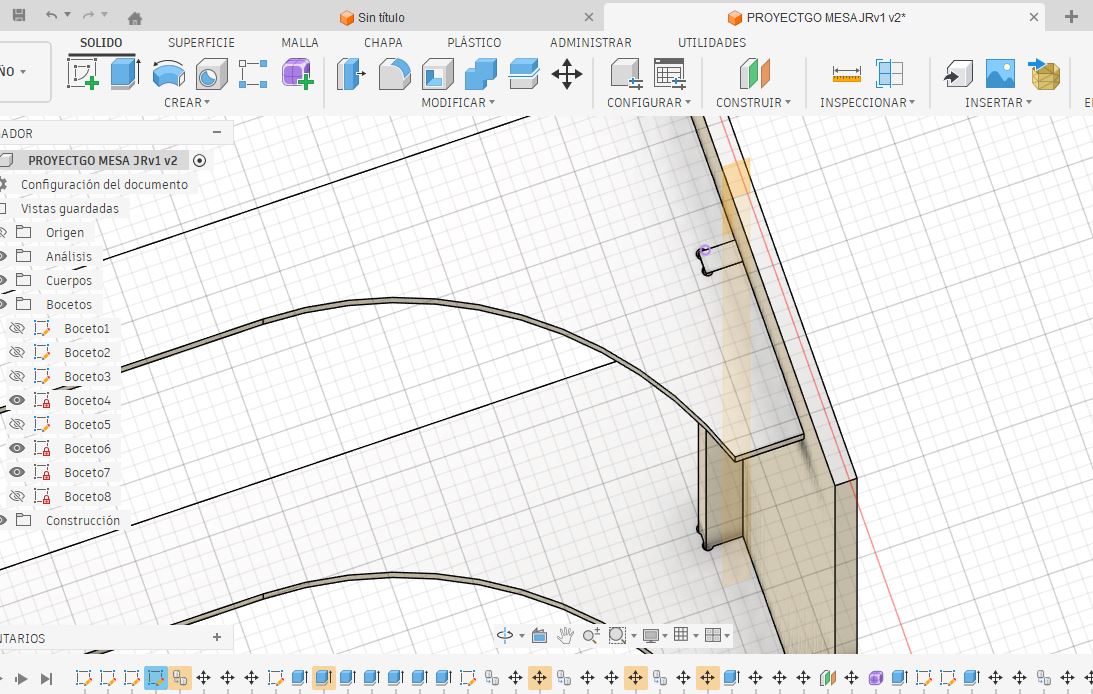
Task: Select the Pan hand tool
Action: point(565,635)
